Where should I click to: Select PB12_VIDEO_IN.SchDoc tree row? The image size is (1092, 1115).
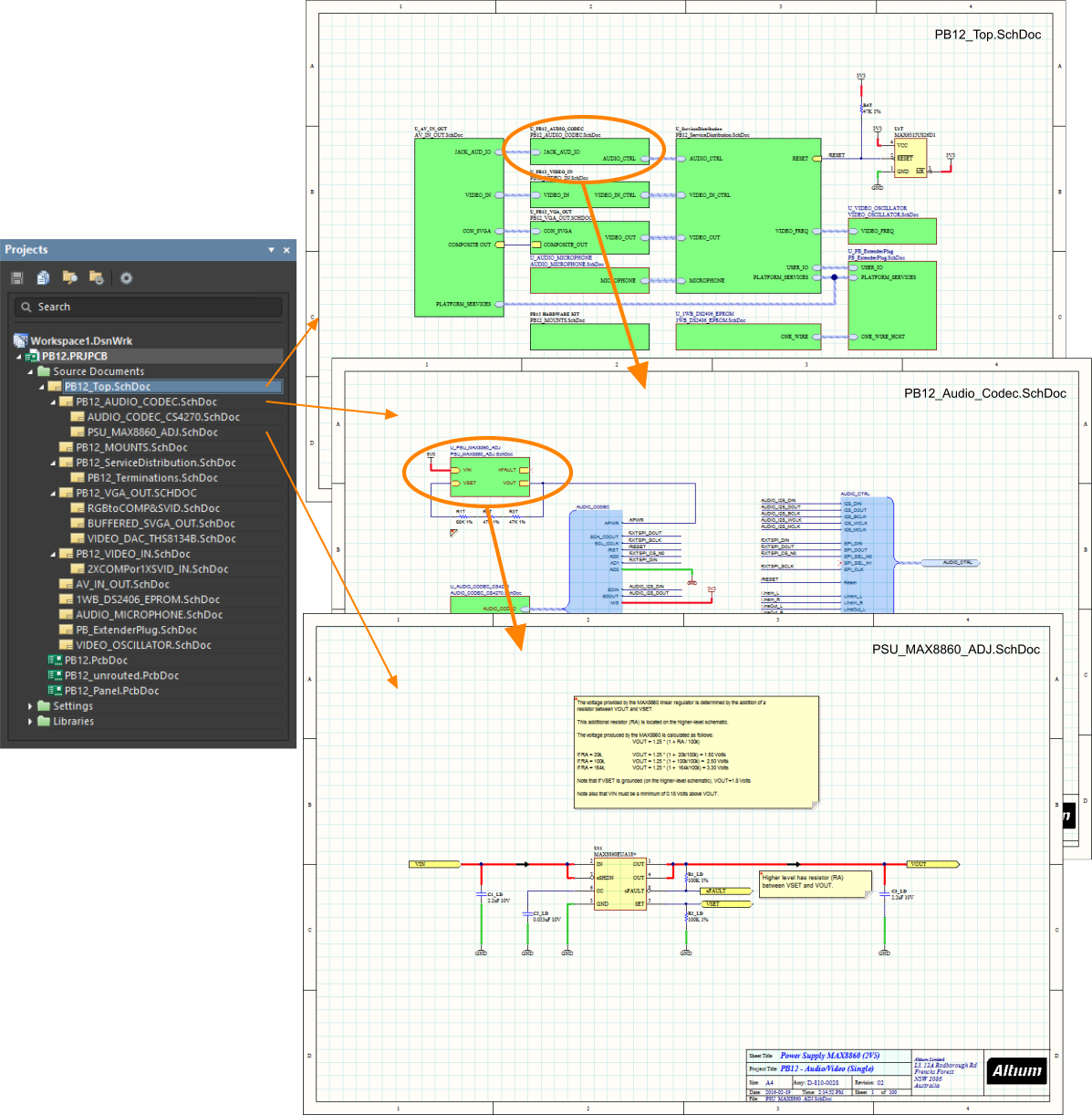(133, 554)
